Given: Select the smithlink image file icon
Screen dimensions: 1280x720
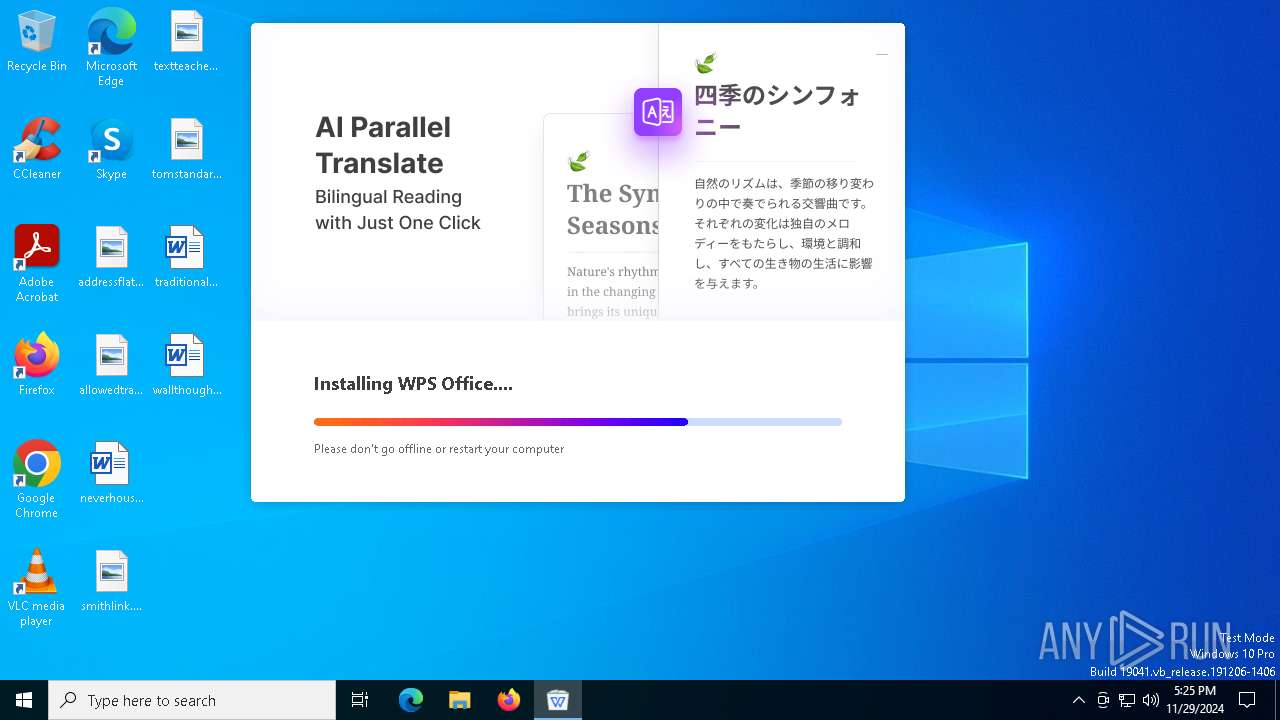Looking at the screenshot, I should coord(111,581).
